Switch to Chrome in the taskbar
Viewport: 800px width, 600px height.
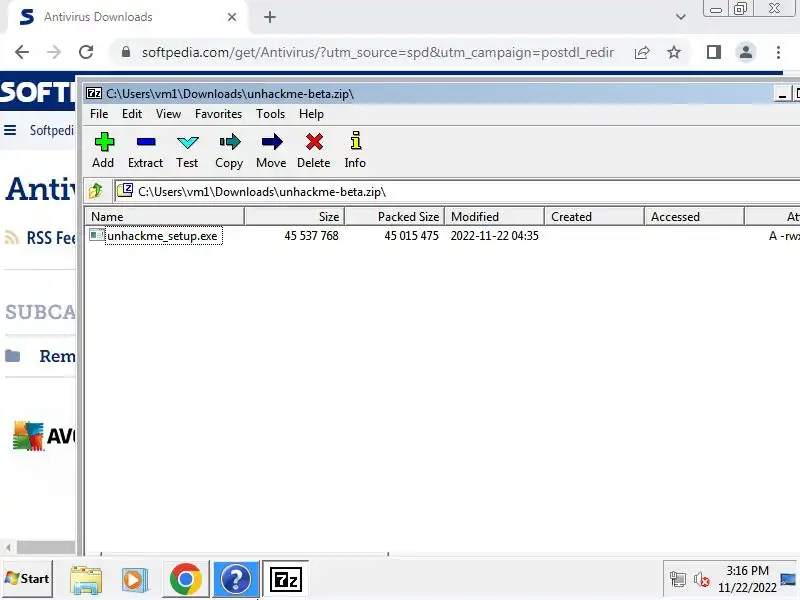click(x=186, y=579)
